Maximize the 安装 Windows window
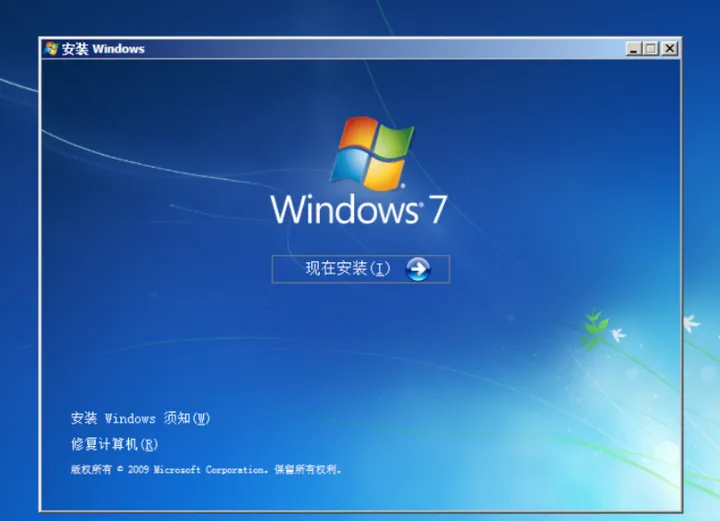720x521 pixels. tap(651, 48)
